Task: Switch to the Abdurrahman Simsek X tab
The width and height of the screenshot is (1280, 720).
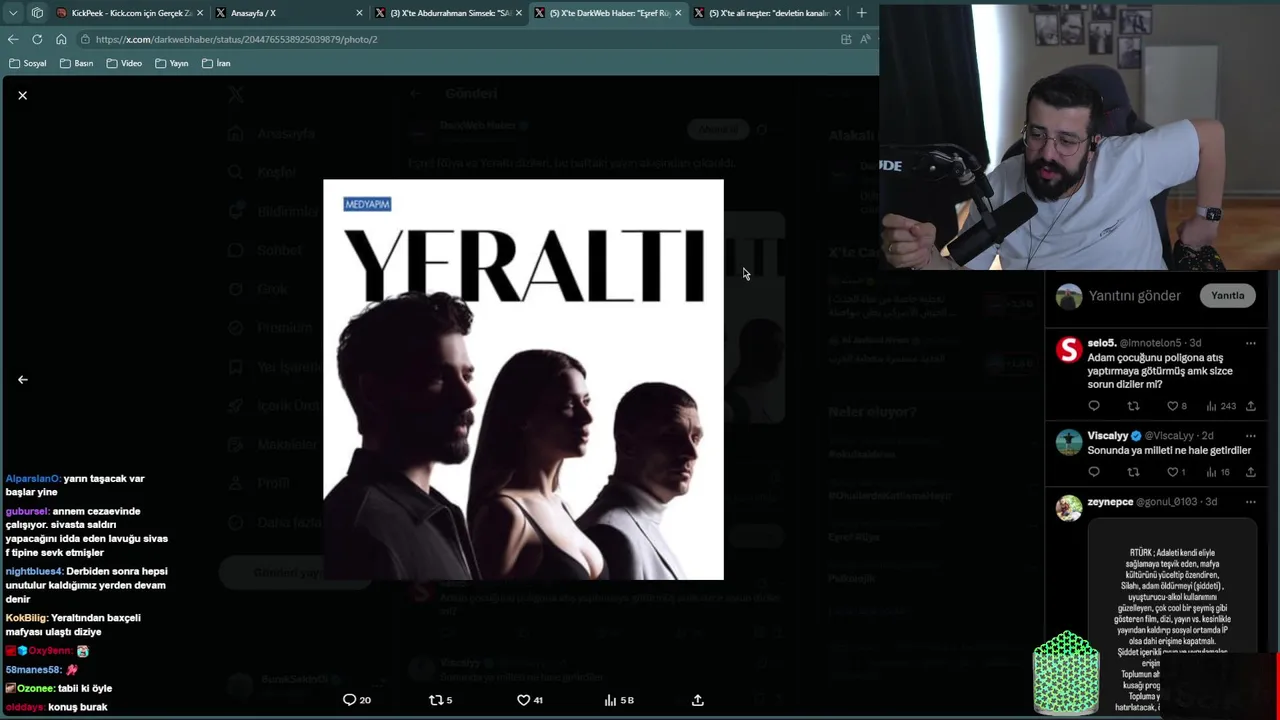Action: 449,13
